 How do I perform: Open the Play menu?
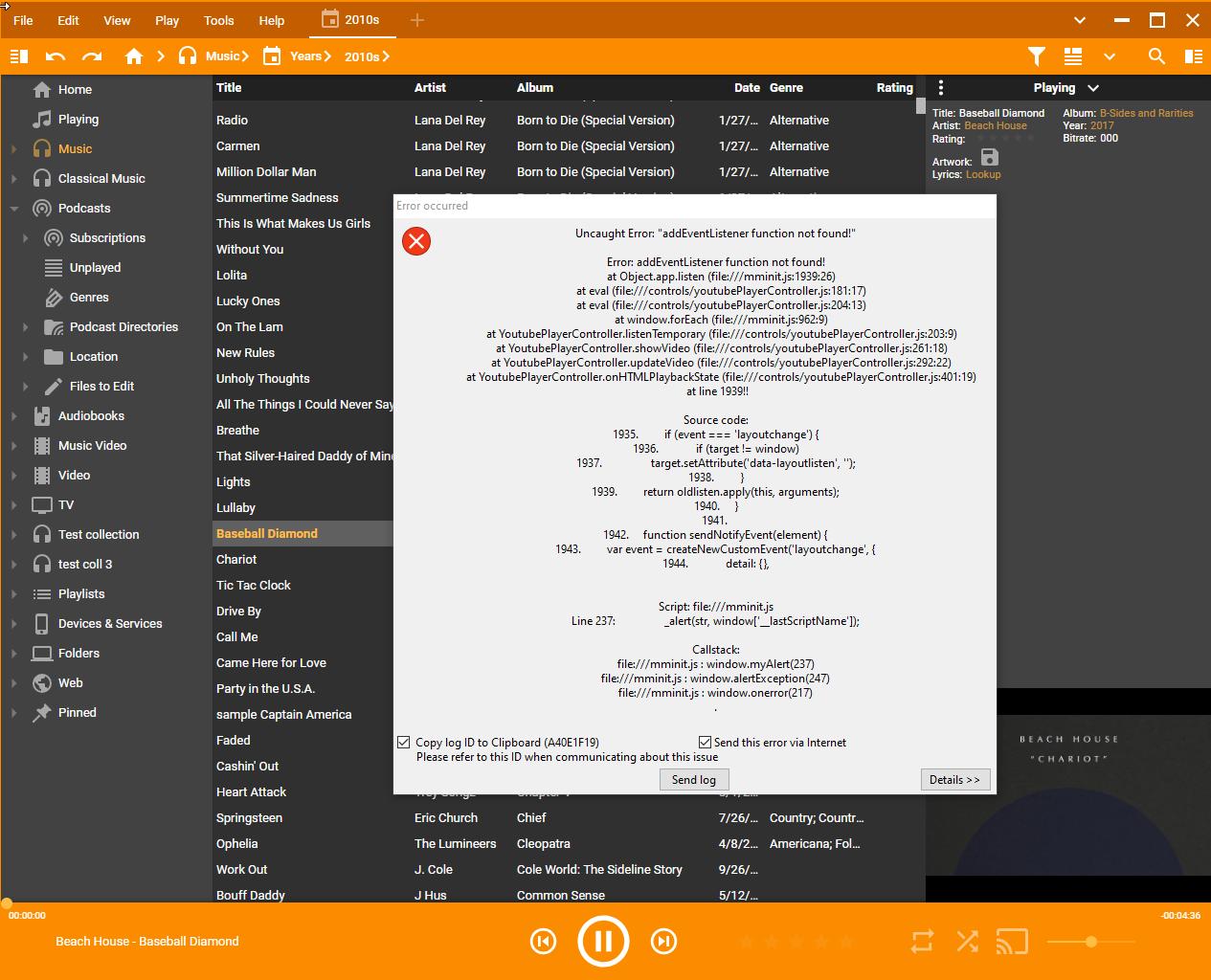[x=167, y=20]
